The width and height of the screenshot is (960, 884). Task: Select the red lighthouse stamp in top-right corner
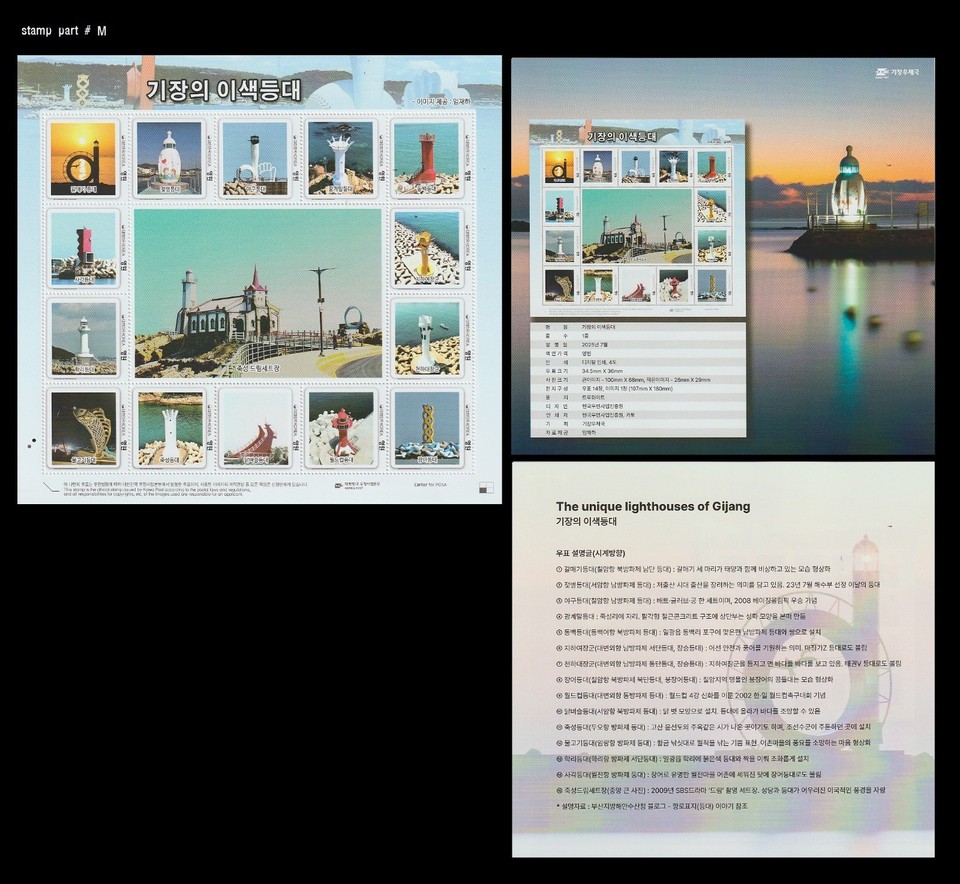point(427,159)
